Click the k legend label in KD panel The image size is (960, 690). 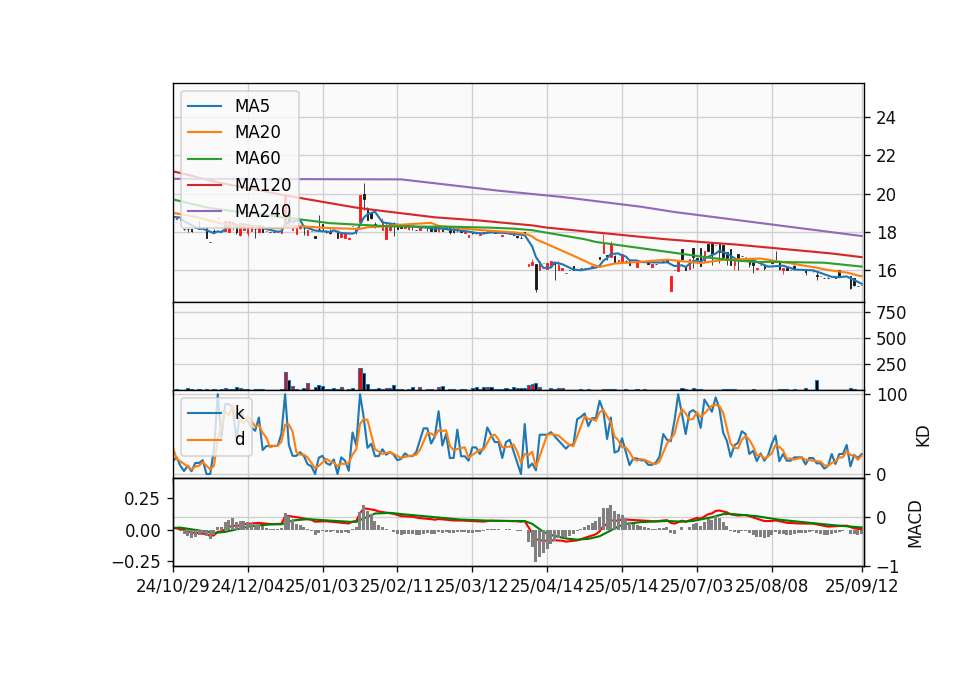tap(239, 413)
